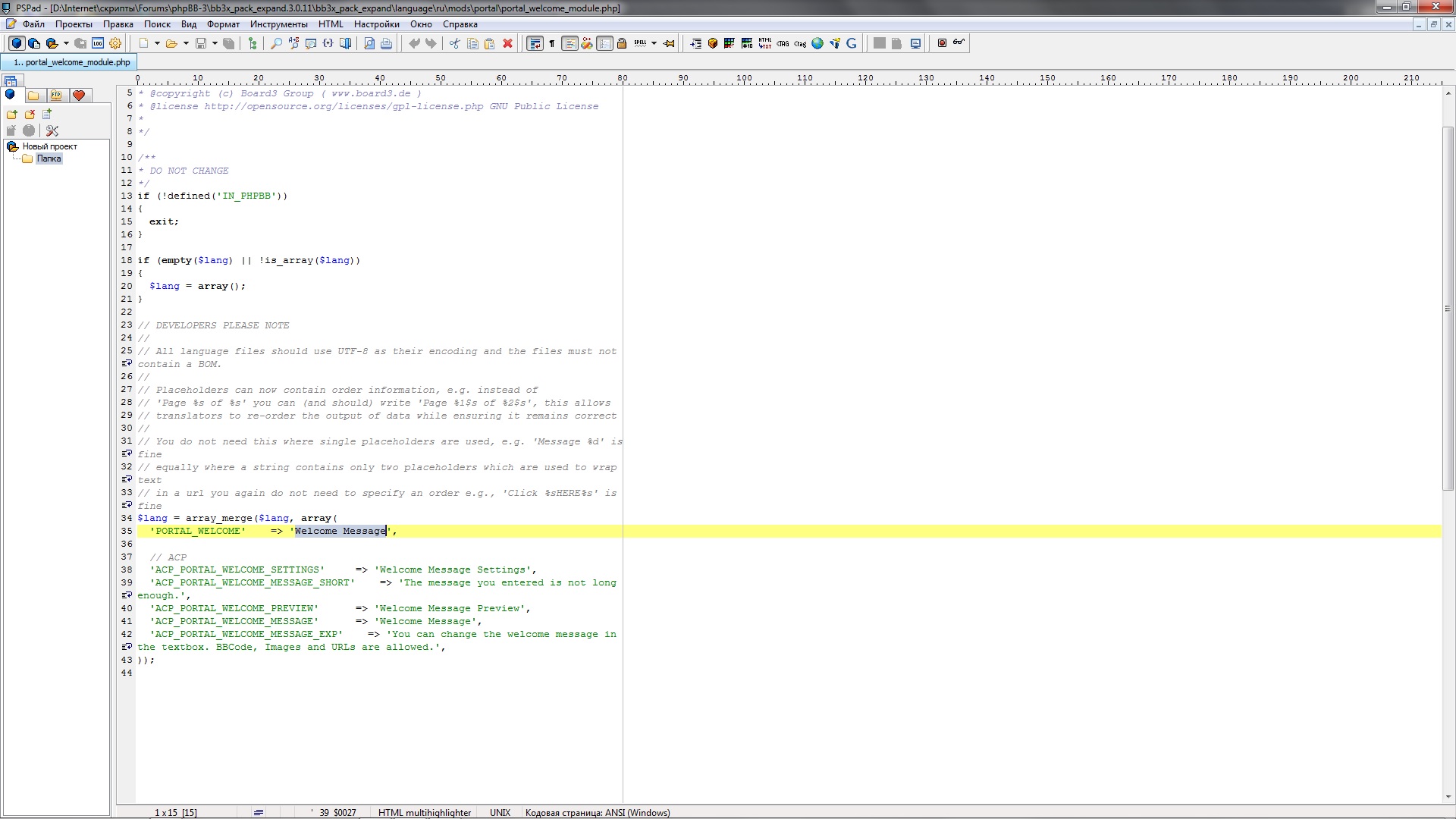Select the Новый проект tree node
This screenshot has height=819, width=1456.
coord(49,146)
